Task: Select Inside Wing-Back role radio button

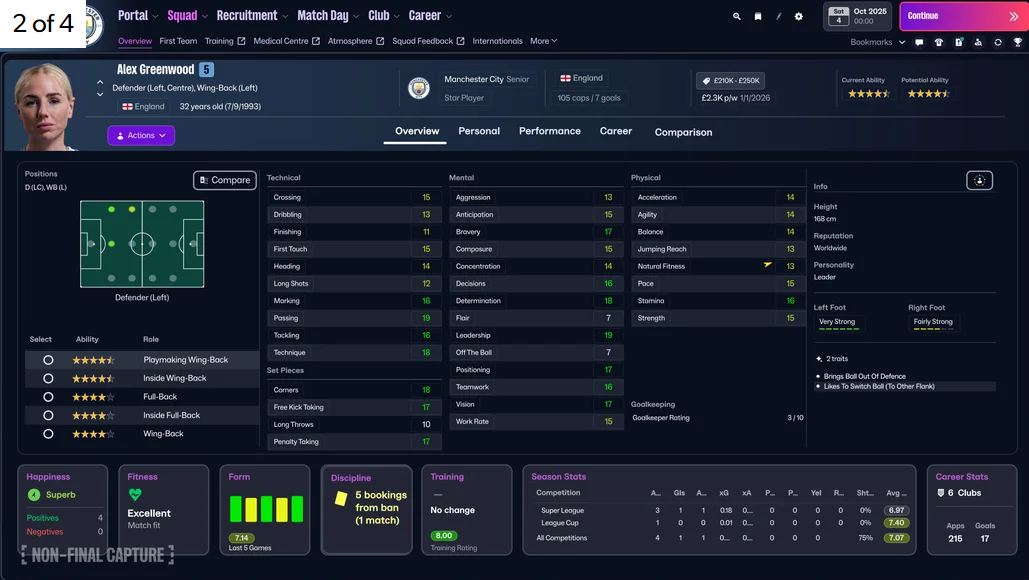Action: (48, 378)
